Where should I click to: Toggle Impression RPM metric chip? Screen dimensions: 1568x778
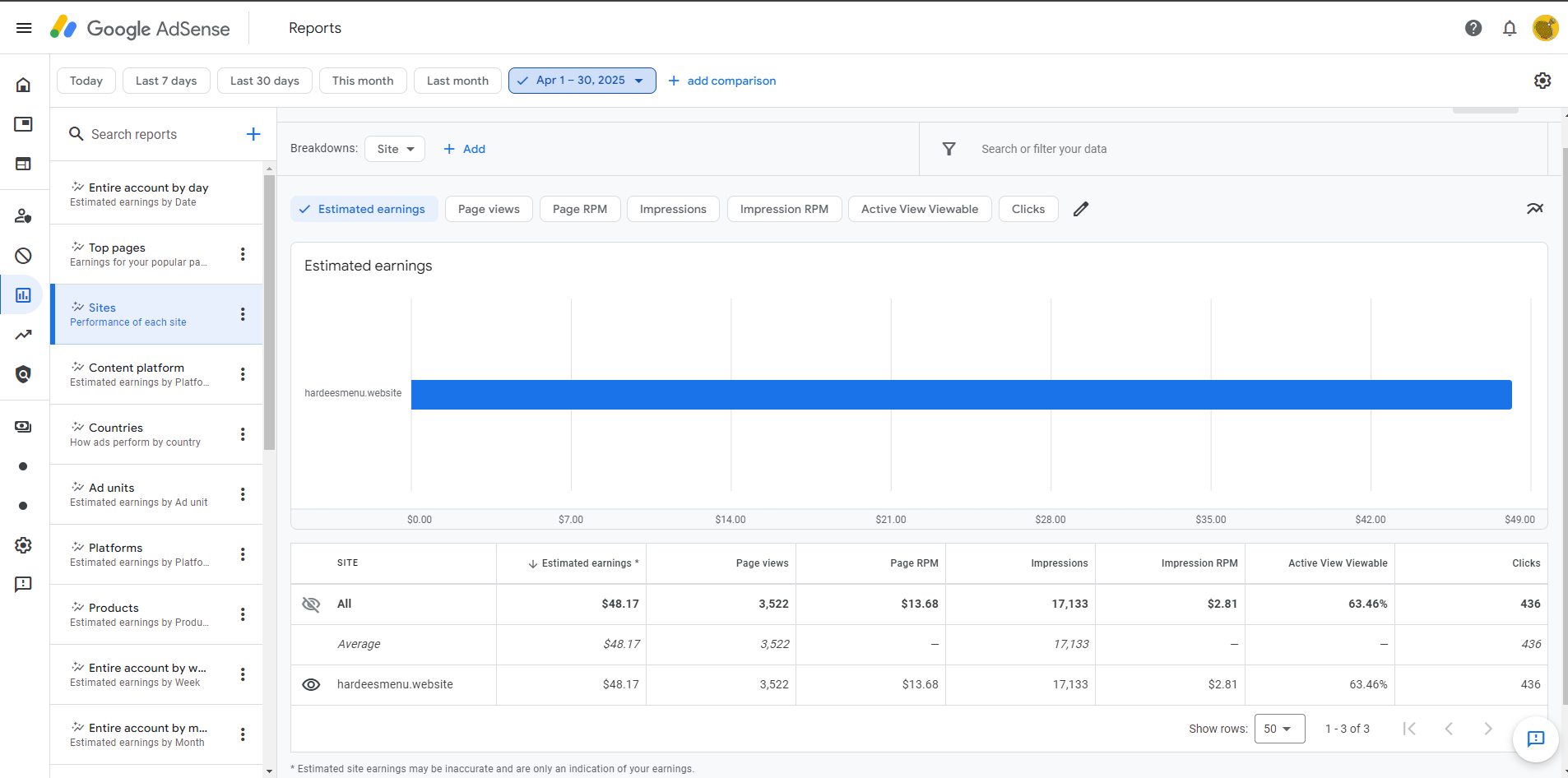[x=784, y=209]
